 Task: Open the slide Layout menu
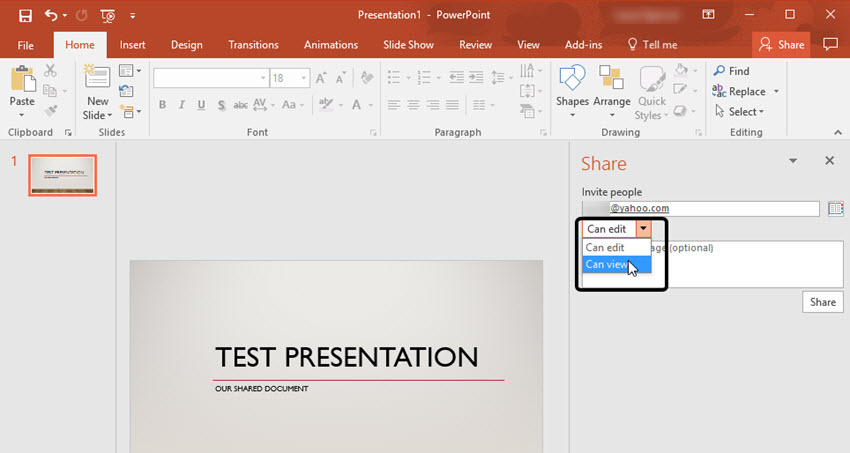(130, 70)
